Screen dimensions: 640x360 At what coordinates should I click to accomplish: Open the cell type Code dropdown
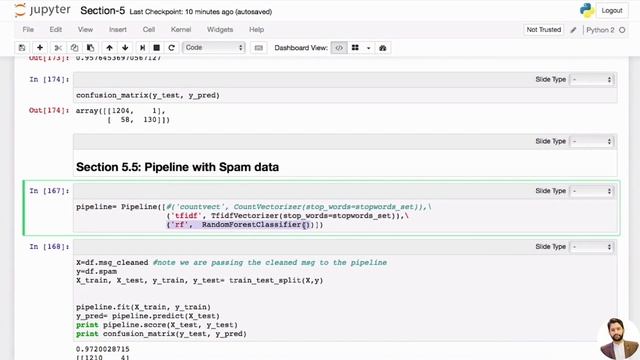pos(214,47)
